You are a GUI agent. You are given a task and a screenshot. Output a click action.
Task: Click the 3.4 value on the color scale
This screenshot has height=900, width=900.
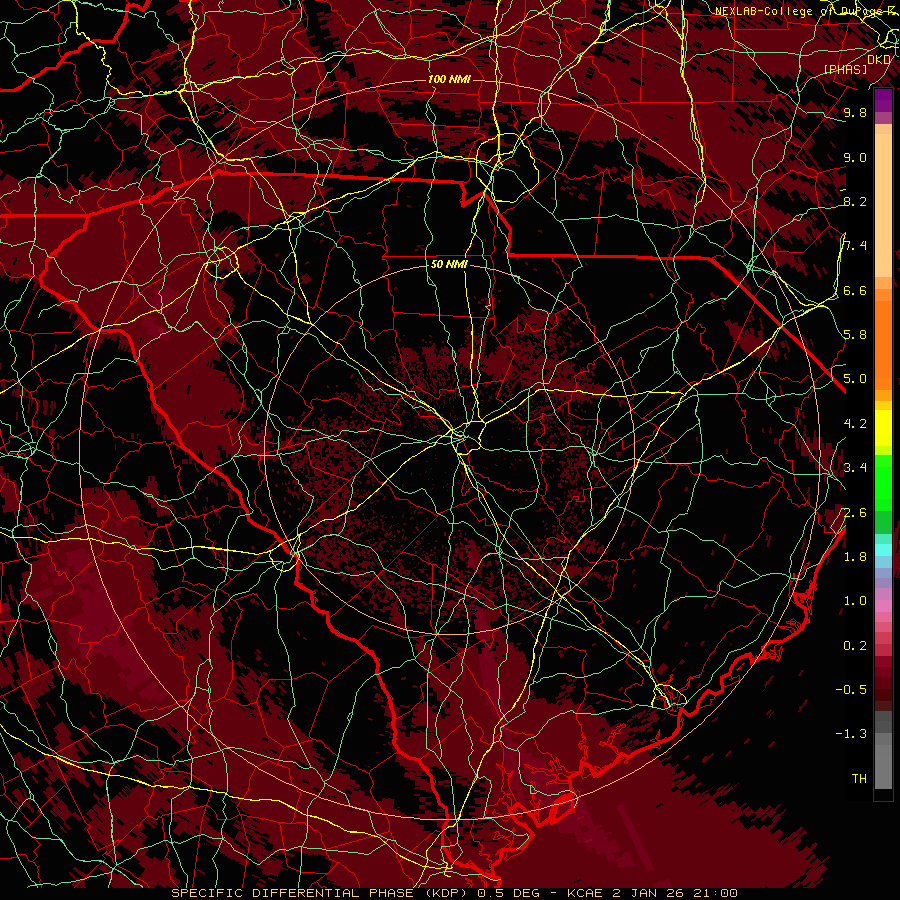pos(855,468)
